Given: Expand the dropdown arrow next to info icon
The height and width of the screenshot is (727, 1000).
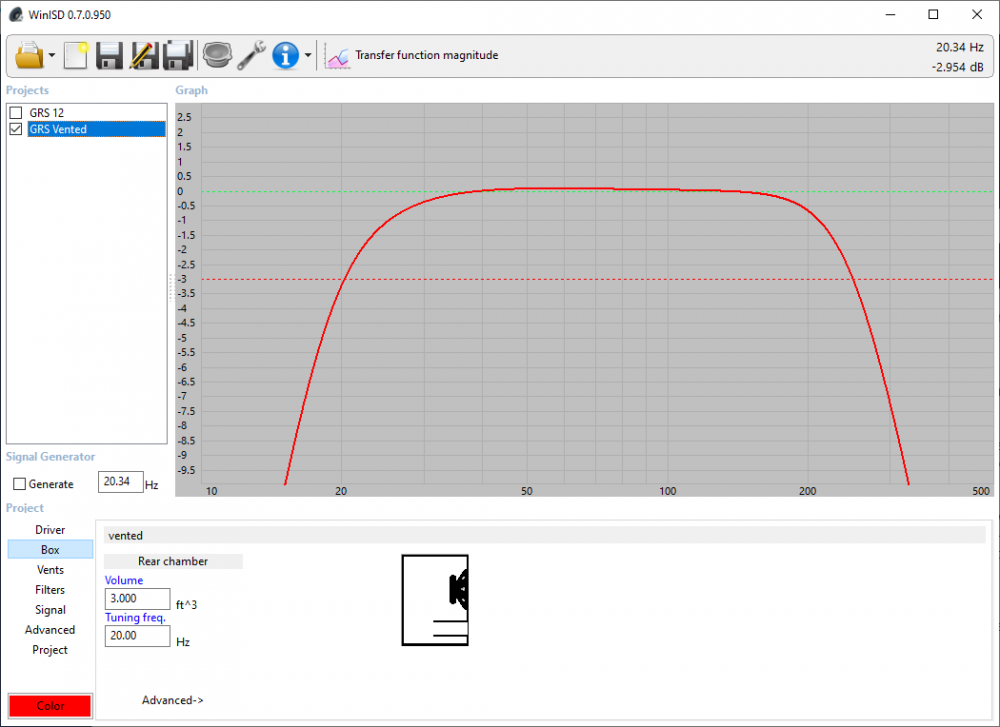Looking at the screenshot, I should (308, 56).
